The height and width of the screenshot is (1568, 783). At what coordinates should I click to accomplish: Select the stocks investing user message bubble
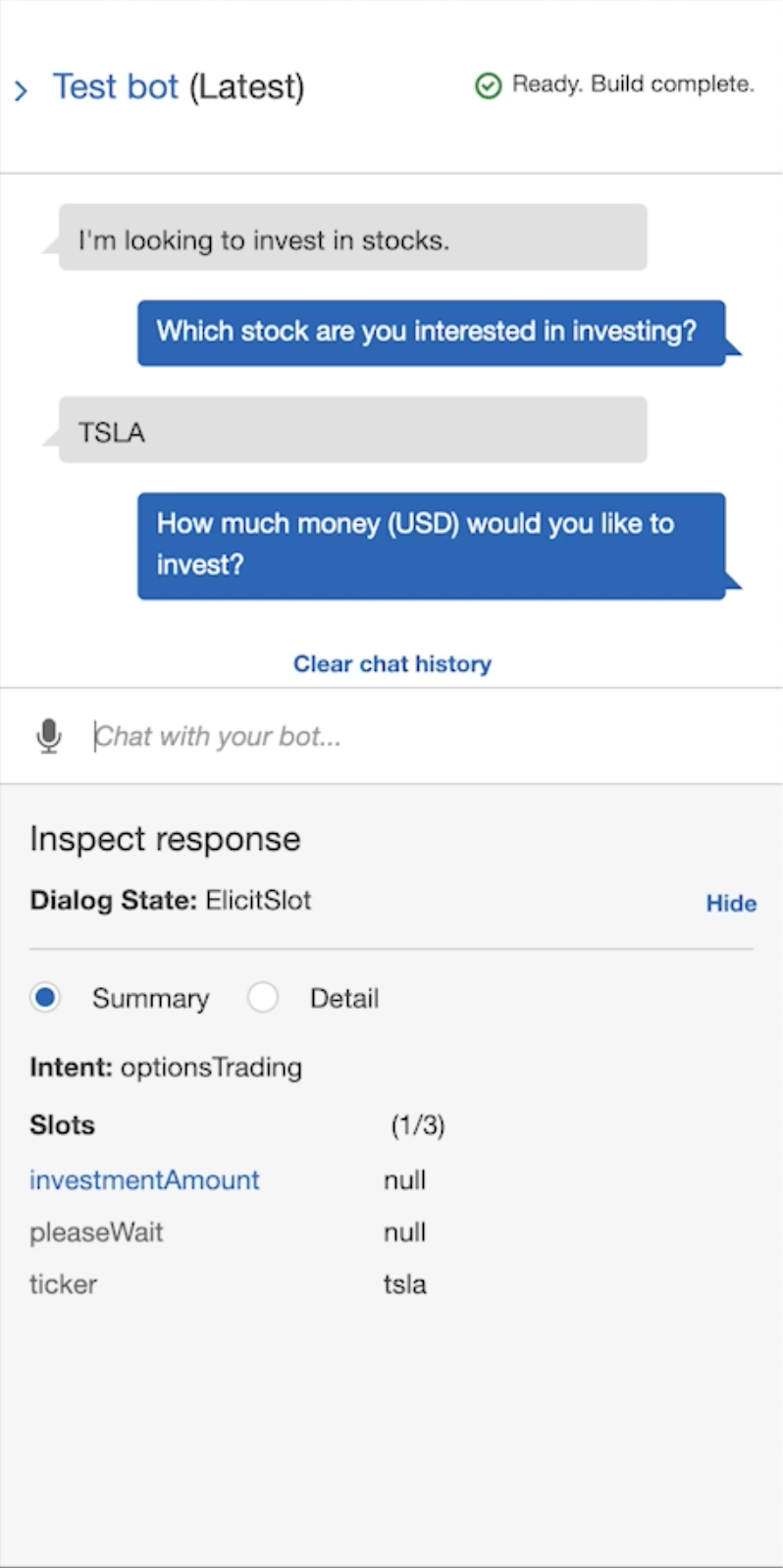pos(351,238)
